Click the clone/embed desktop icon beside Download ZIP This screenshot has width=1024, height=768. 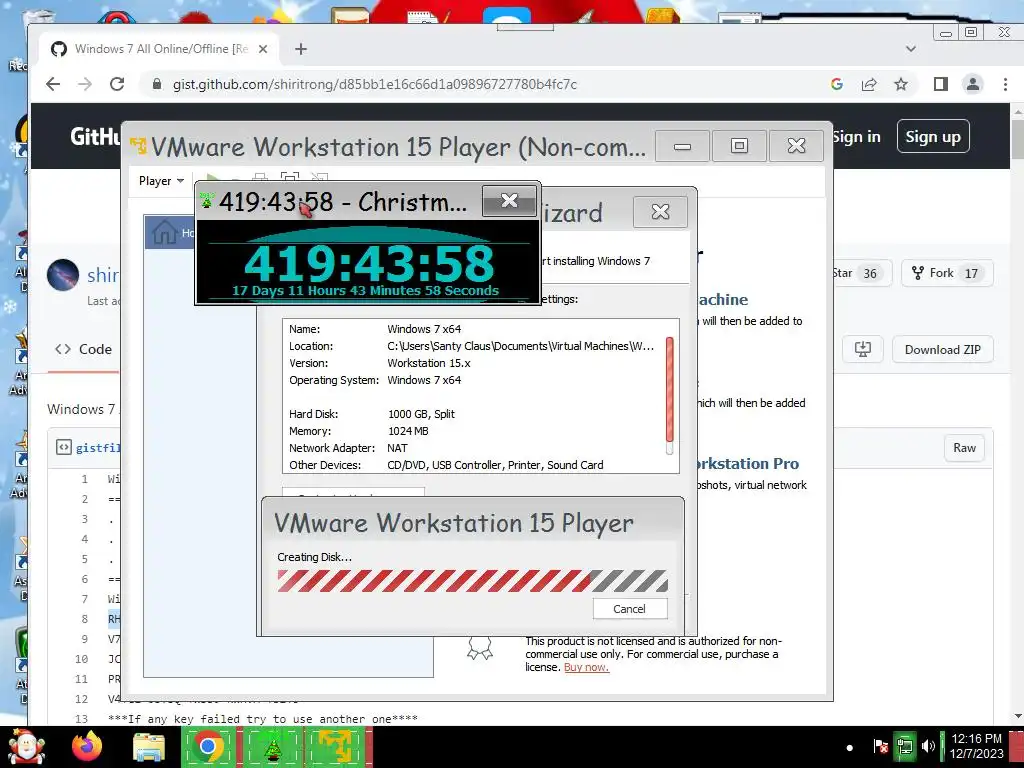863,349
